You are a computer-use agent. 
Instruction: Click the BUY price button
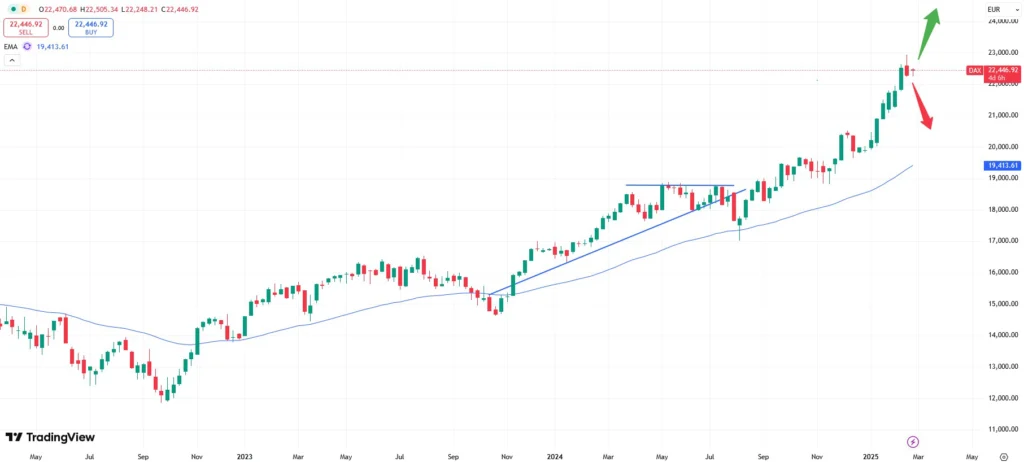point(91,28)
